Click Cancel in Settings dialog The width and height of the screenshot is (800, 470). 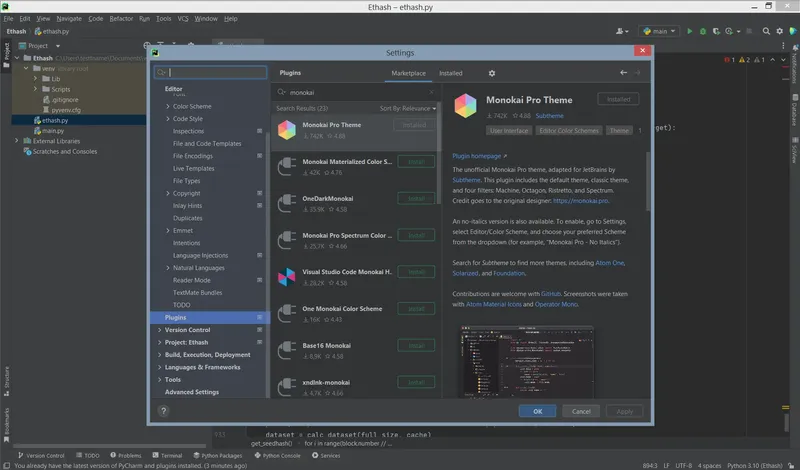[x=581, y=411]
